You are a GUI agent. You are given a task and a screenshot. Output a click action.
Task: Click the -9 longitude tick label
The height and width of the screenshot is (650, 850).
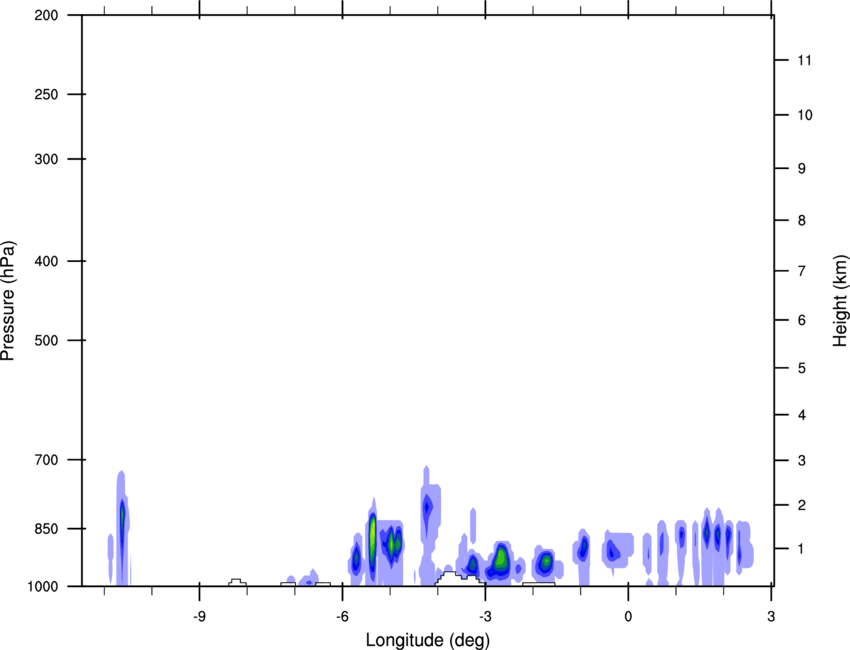pos(199,616)
